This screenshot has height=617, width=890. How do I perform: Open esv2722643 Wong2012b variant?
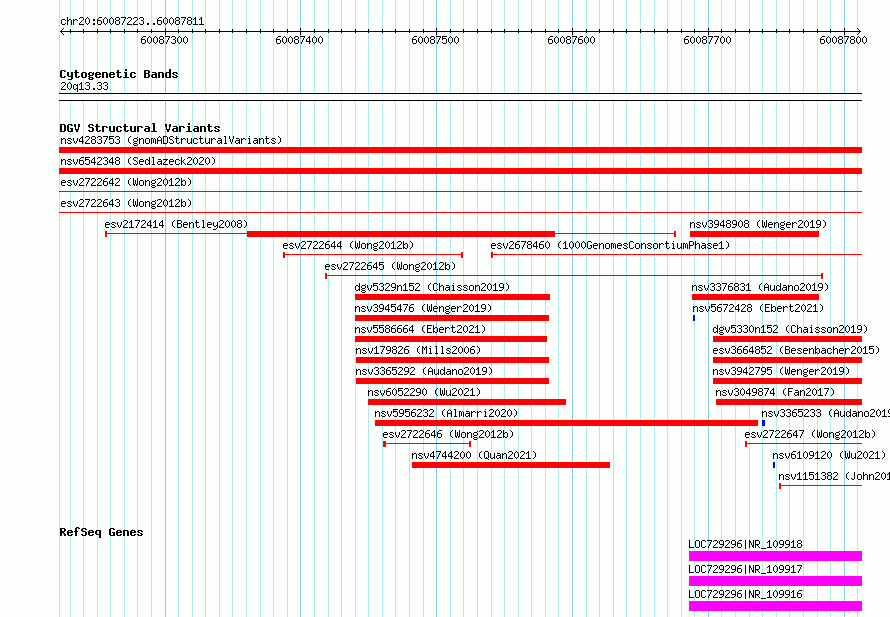[126, 203]
